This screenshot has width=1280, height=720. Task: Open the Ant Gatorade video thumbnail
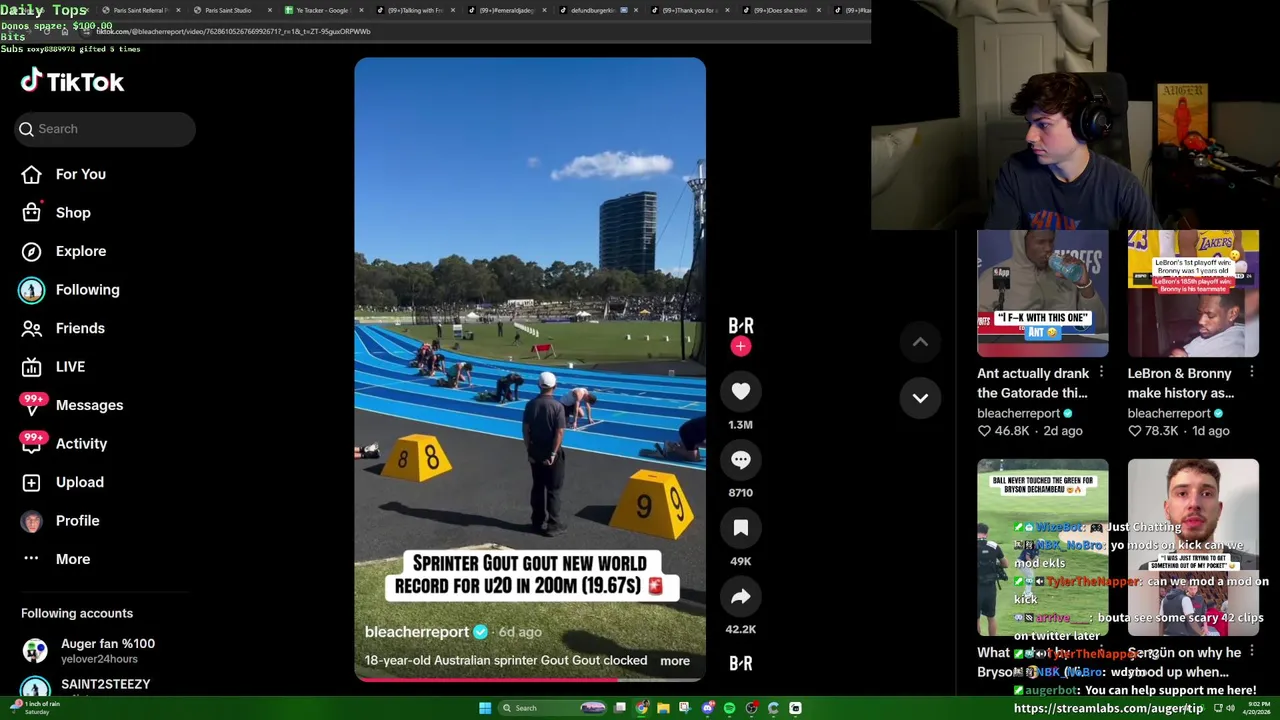tap(1042, 293)
